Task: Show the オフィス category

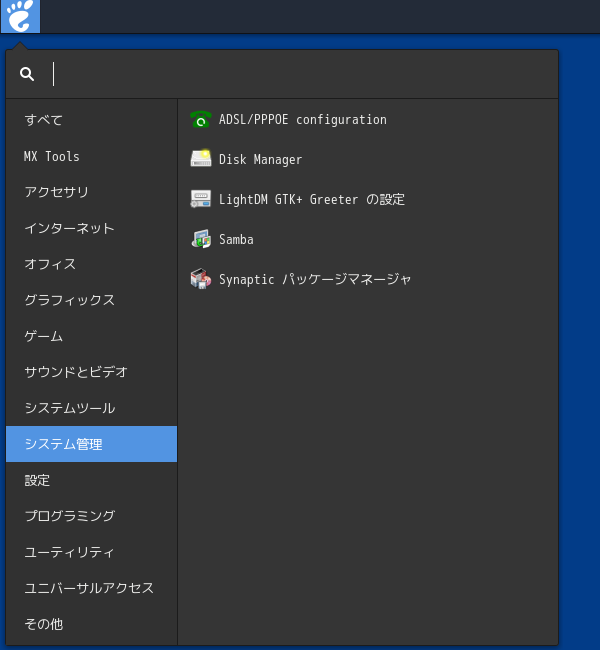Action: point(92,264)
